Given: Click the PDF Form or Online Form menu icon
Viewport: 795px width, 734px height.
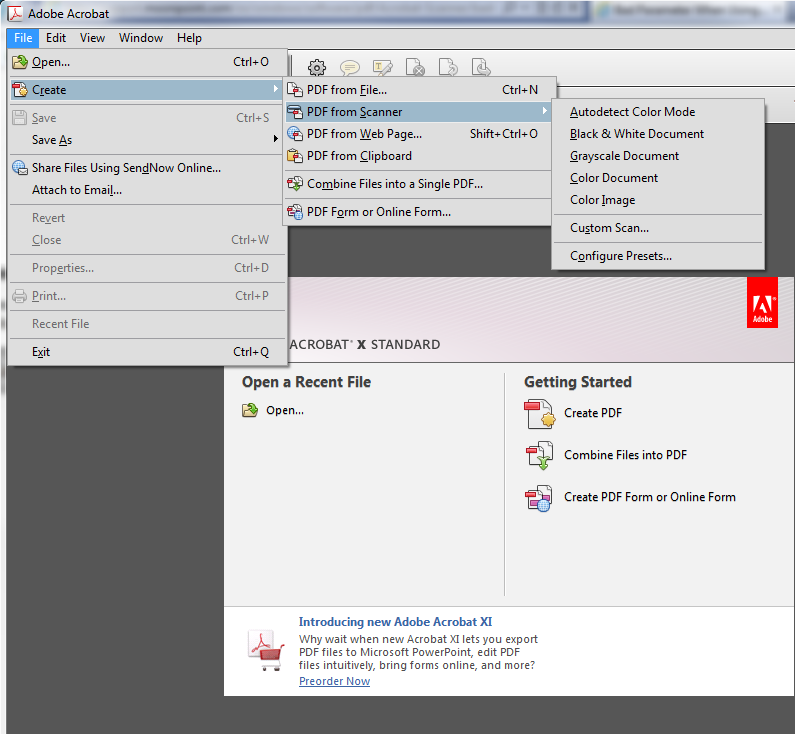Looking at the screenshot, I should point(295,211).
